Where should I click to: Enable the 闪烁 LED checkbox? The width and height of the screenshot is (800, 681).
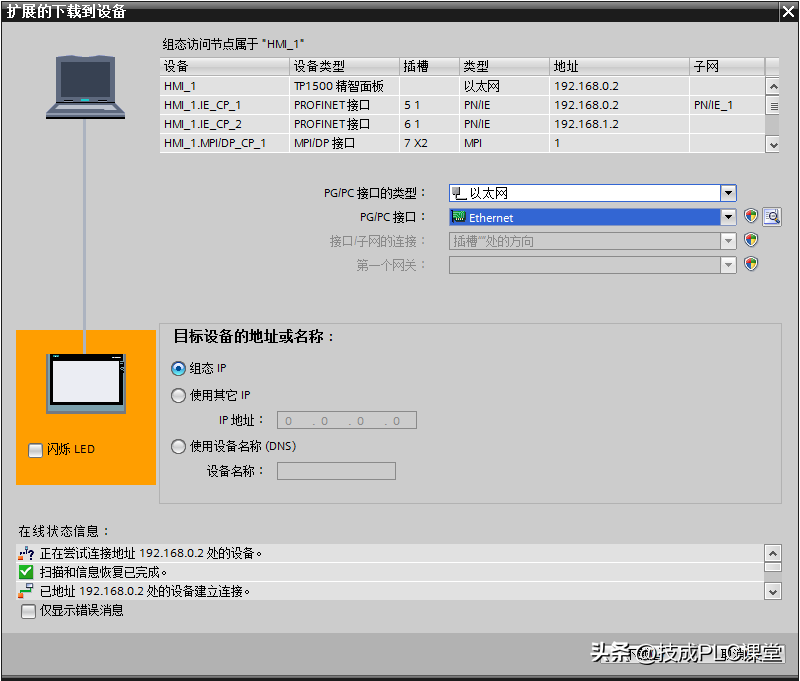35,450
